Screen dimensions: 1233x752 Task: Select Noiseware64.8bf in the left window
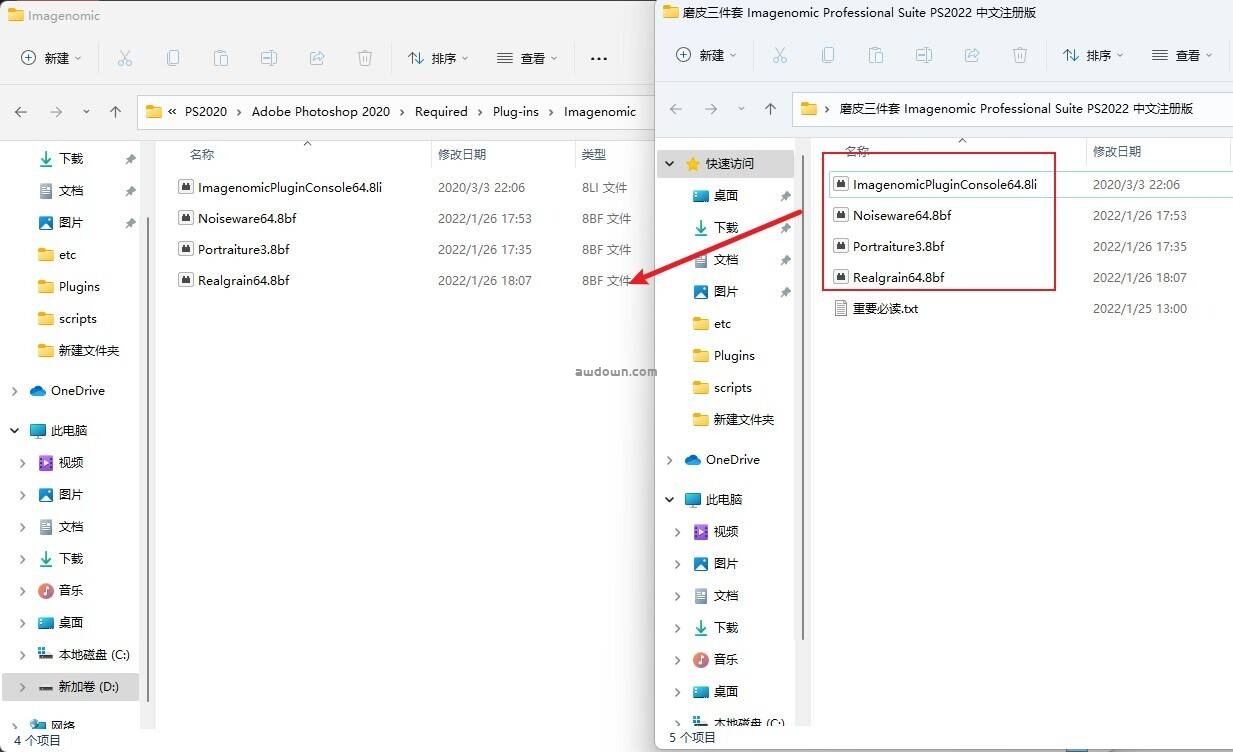point(244,218)
